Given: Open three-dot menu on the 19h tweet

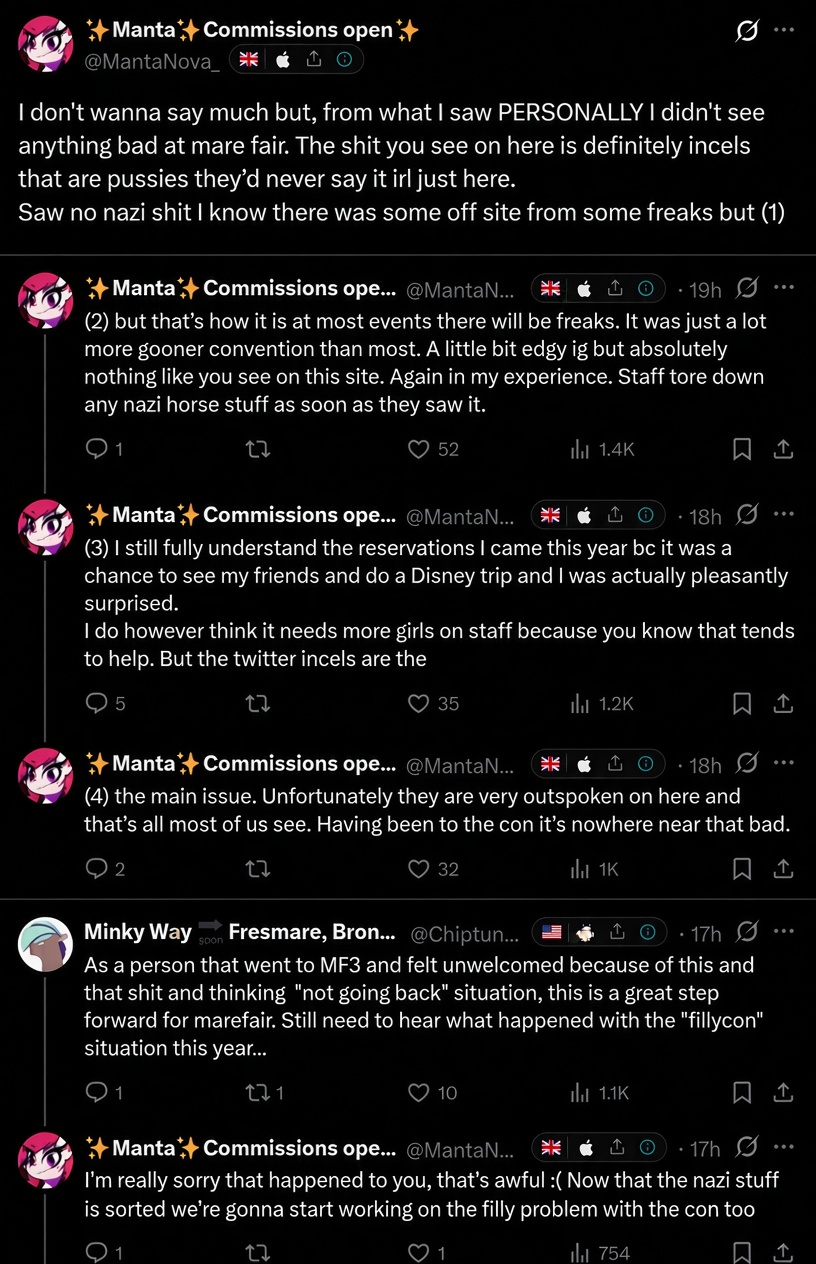Looking at the screenshot, I should (784, 288).
